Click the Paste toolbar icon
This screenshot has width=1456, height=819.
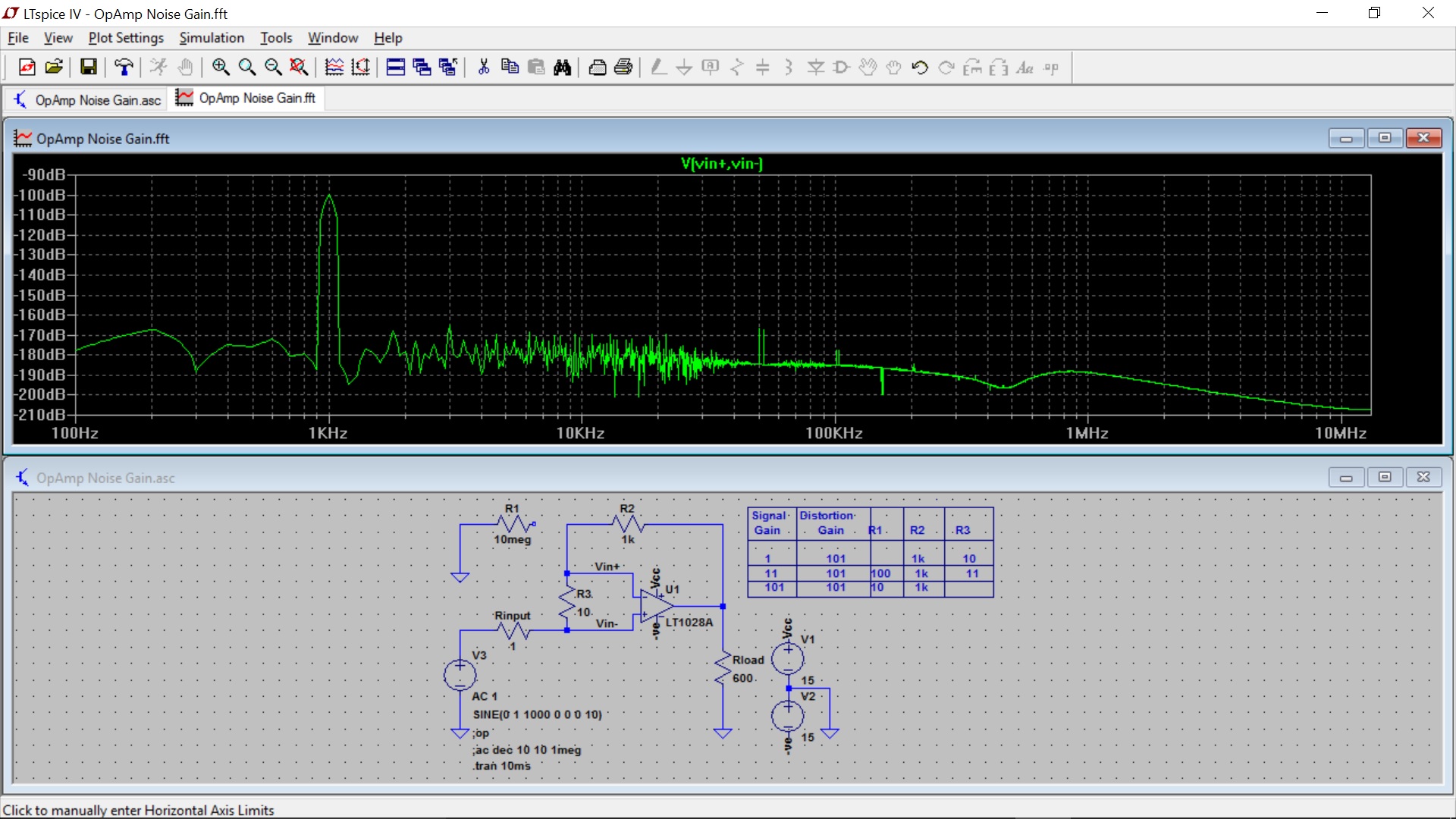(536, 67)
